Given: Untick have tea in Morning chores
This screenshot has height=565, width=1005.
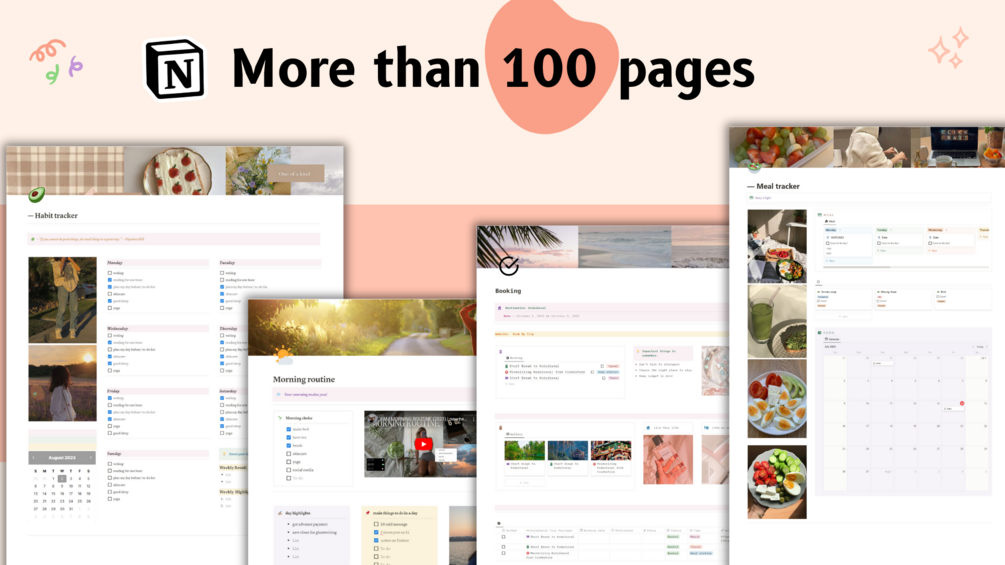Looking at the screenshot, I should pos(288,438).
